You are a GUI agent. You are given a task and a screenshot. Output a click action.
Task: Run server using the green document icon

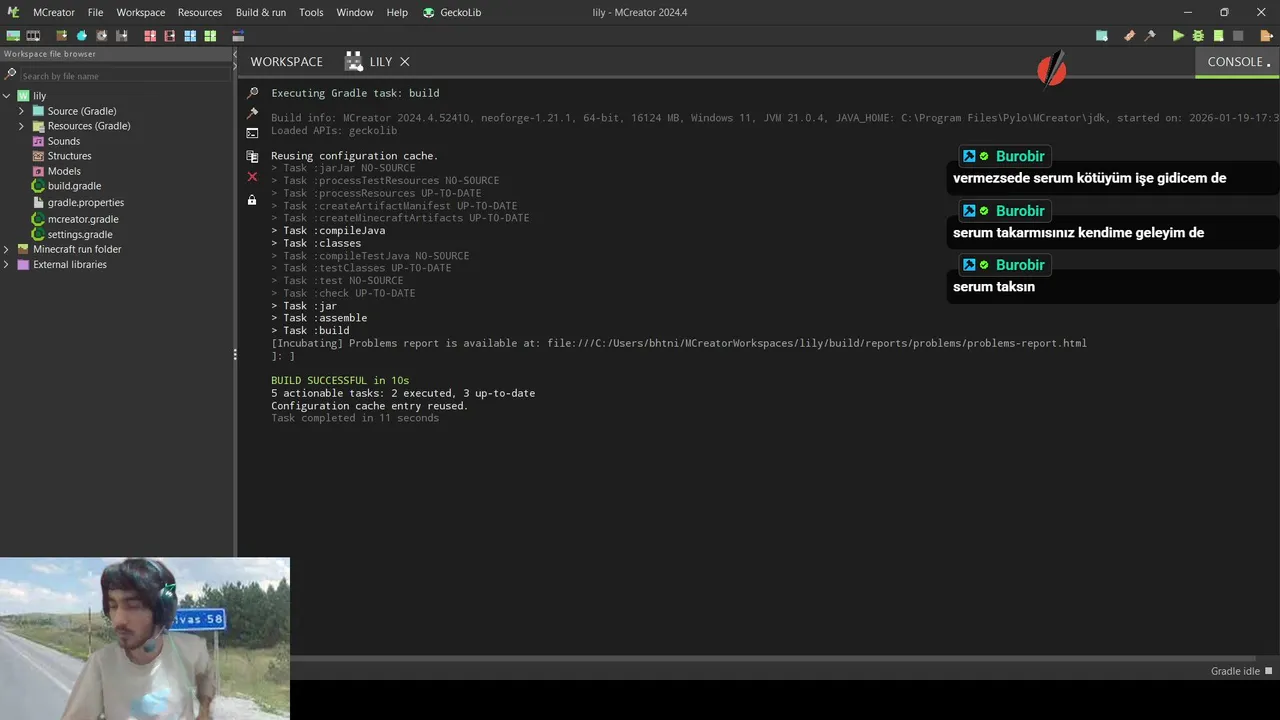click(1218, 36)
